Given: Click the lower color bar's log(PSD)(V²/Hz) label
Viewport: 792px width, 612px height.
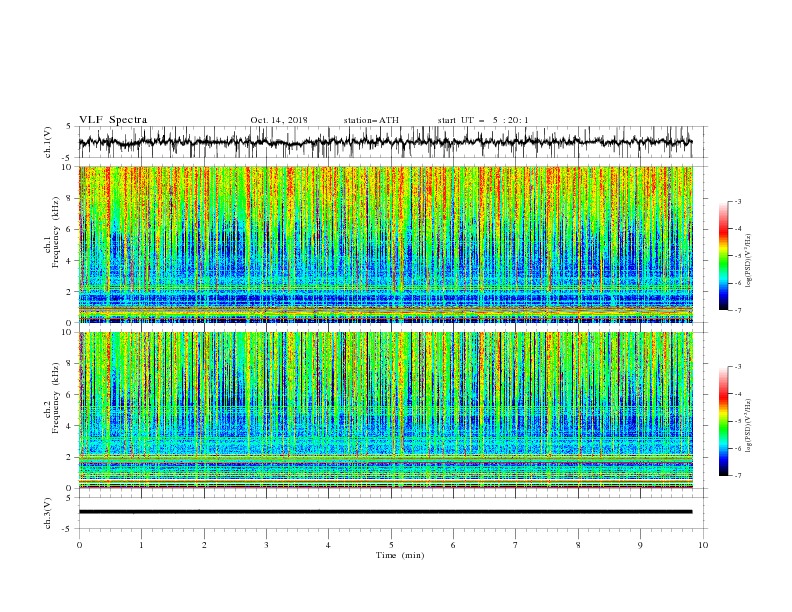Looking at the screenshot, I should click(x=749, y=426).
